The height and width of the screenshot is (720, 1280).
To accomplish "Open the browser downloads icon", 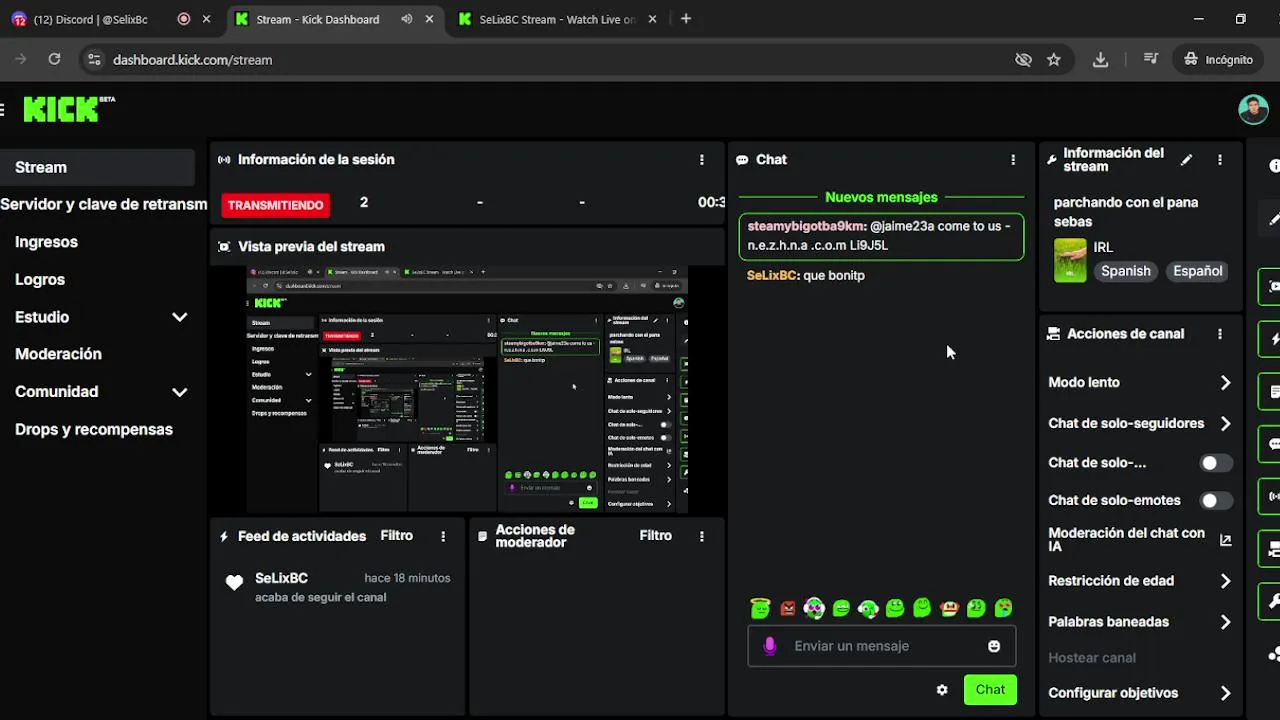I will [x=1100, y=60].
